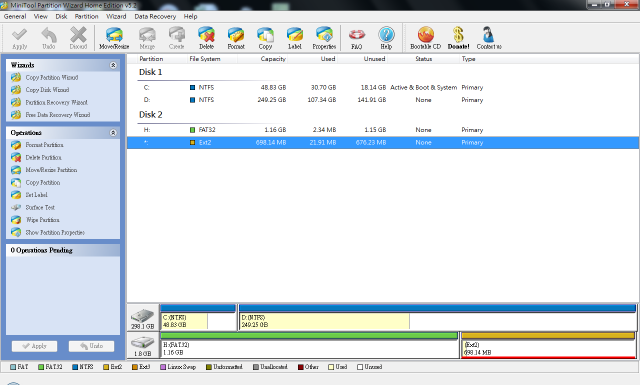Open the Partition menu
The width and height of the screenshot is (640, 385).
click(x=87, y=16)
